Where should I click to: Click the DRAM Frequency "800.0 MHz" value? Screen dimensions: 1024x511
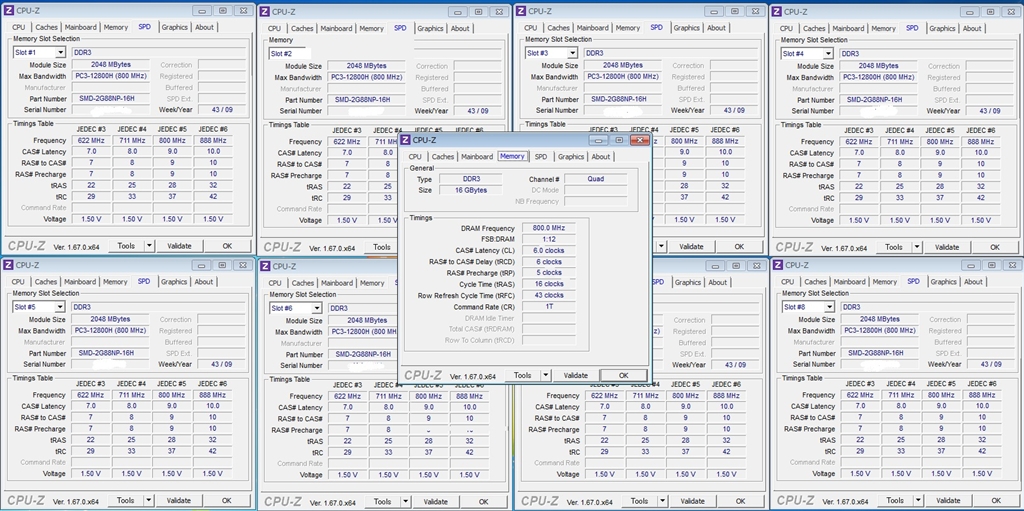[x=549, y=228]
